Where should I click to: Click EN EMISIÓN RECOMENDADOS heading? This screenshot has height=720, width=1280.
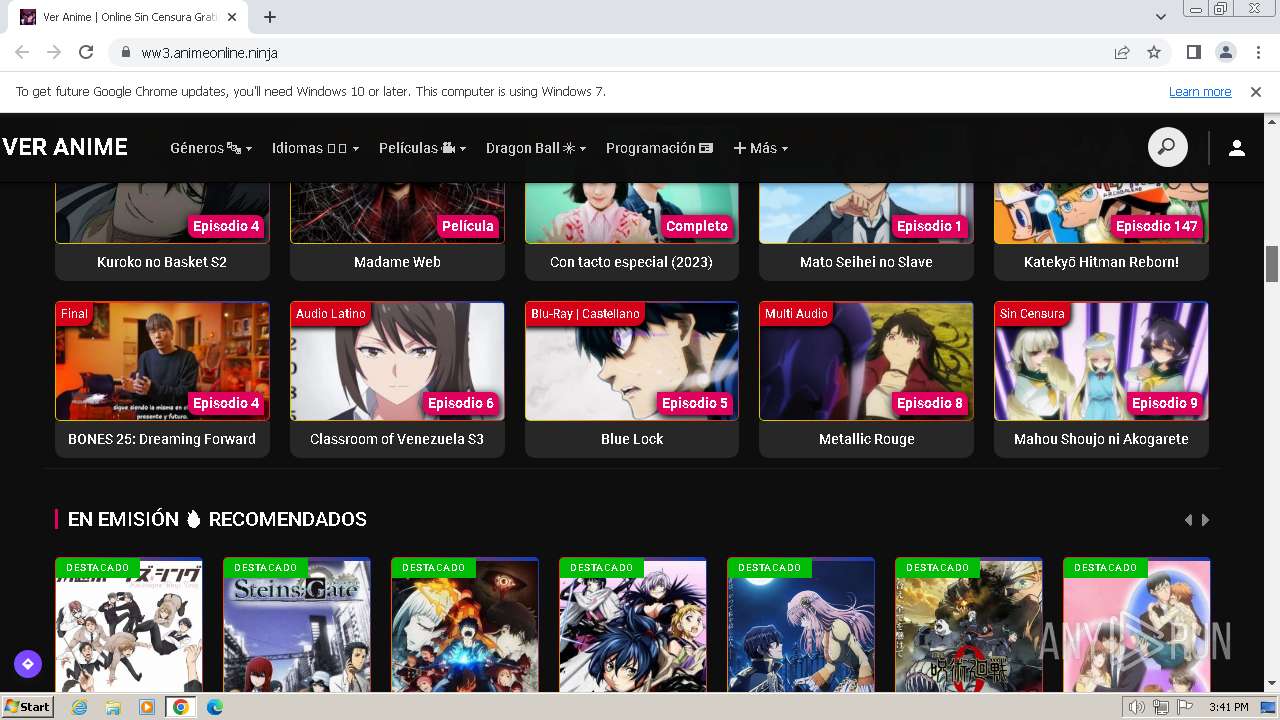[217, 519]
